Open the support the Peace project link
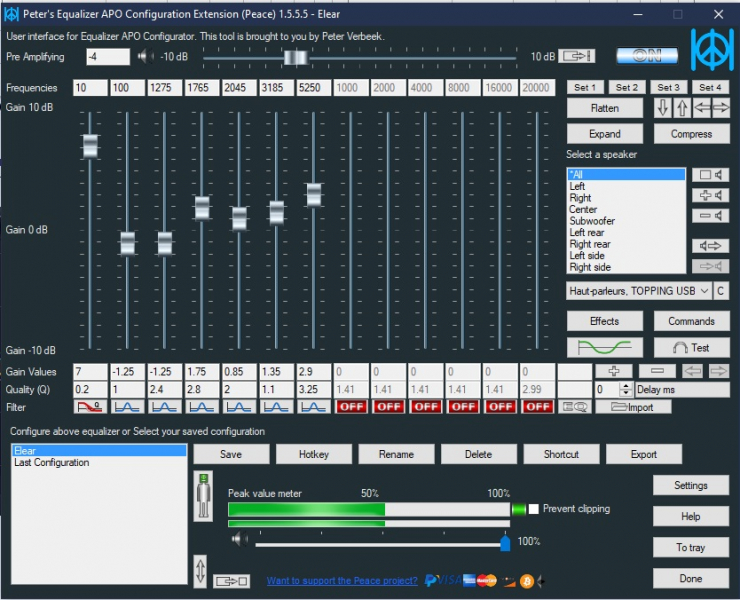 342,581
